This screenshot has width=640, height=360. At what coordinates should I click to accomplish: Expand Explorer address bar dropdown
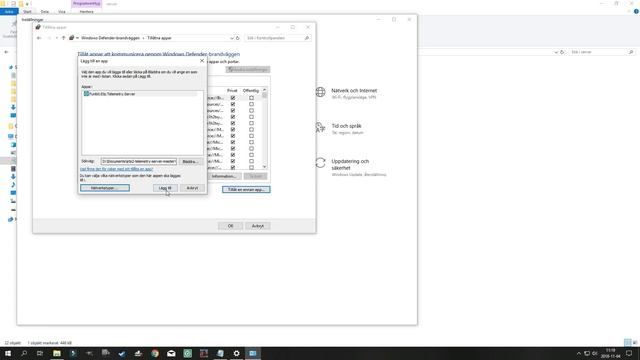[556, 52]
